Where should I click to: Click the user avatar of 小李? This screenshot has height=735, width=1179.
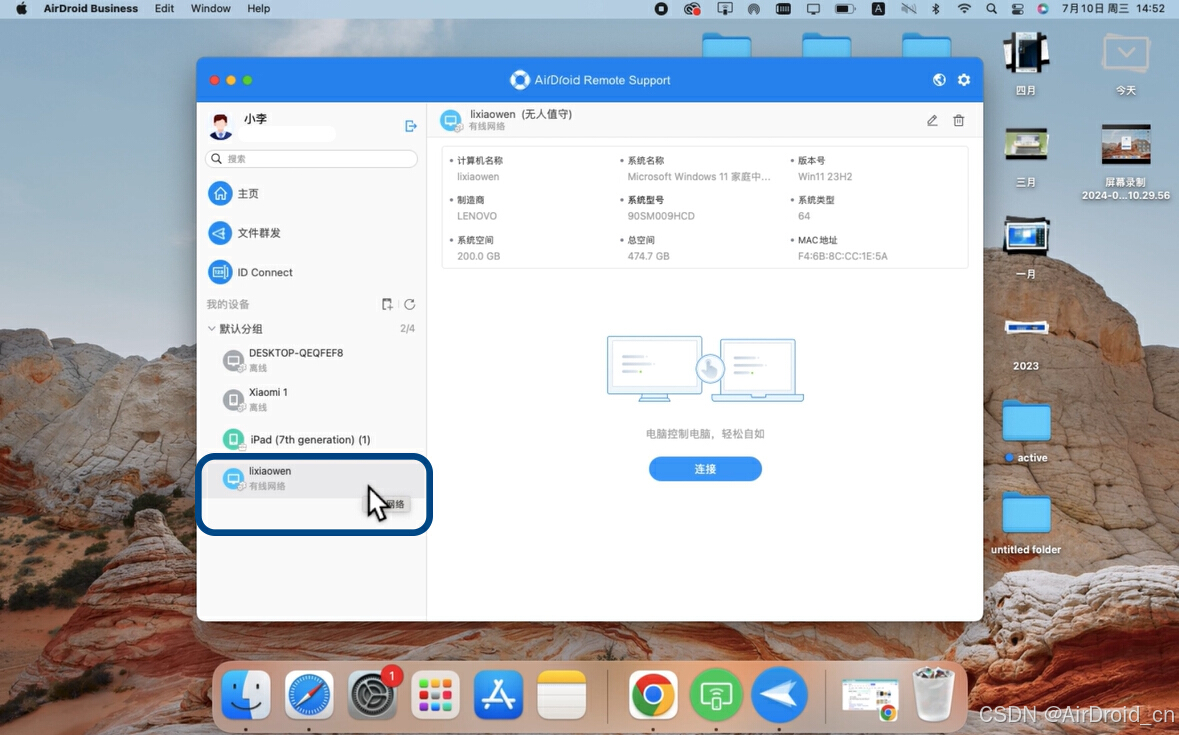point(220,126)
